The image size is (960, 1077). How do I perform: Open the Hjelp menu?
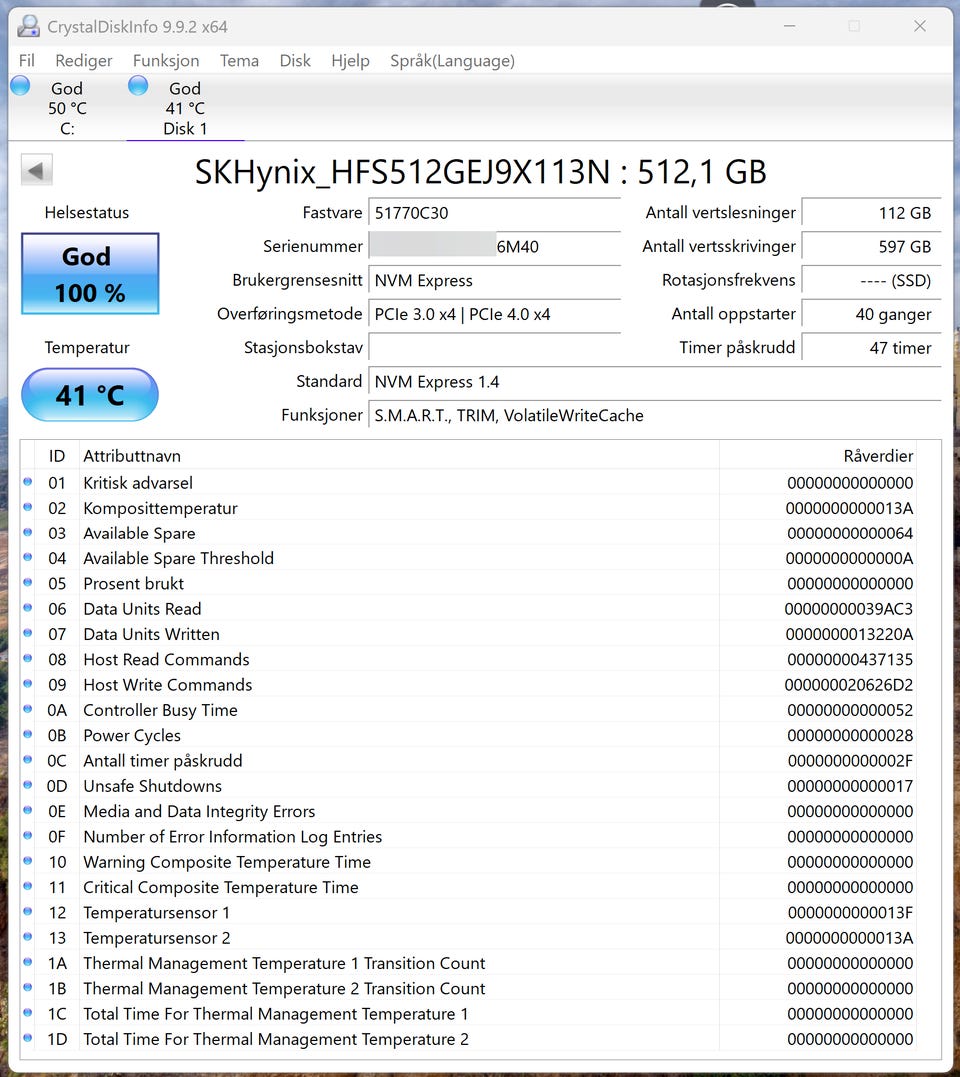(350, 60)
